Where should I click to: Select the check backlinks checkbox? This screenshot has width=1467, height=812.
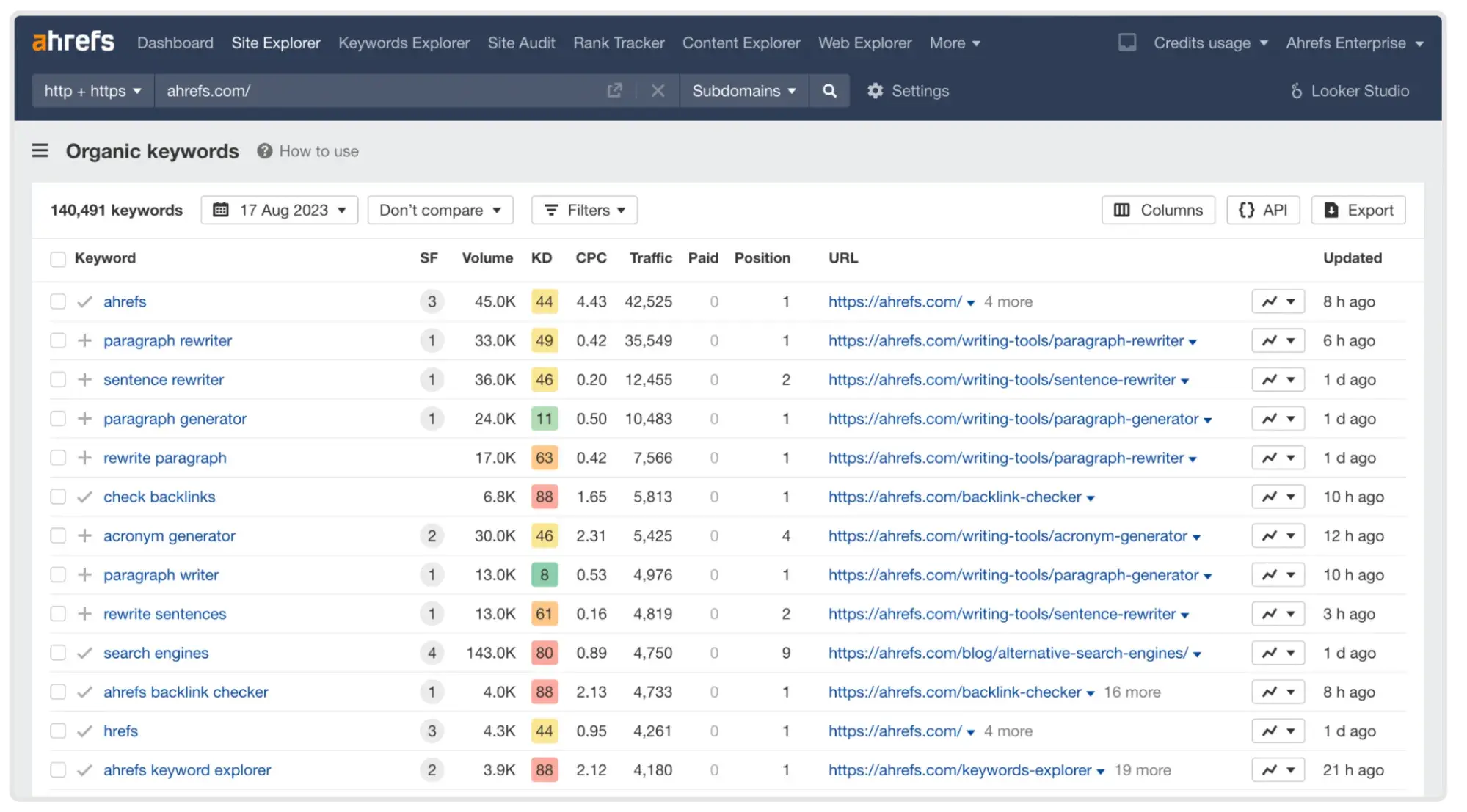tap(58, 497)
